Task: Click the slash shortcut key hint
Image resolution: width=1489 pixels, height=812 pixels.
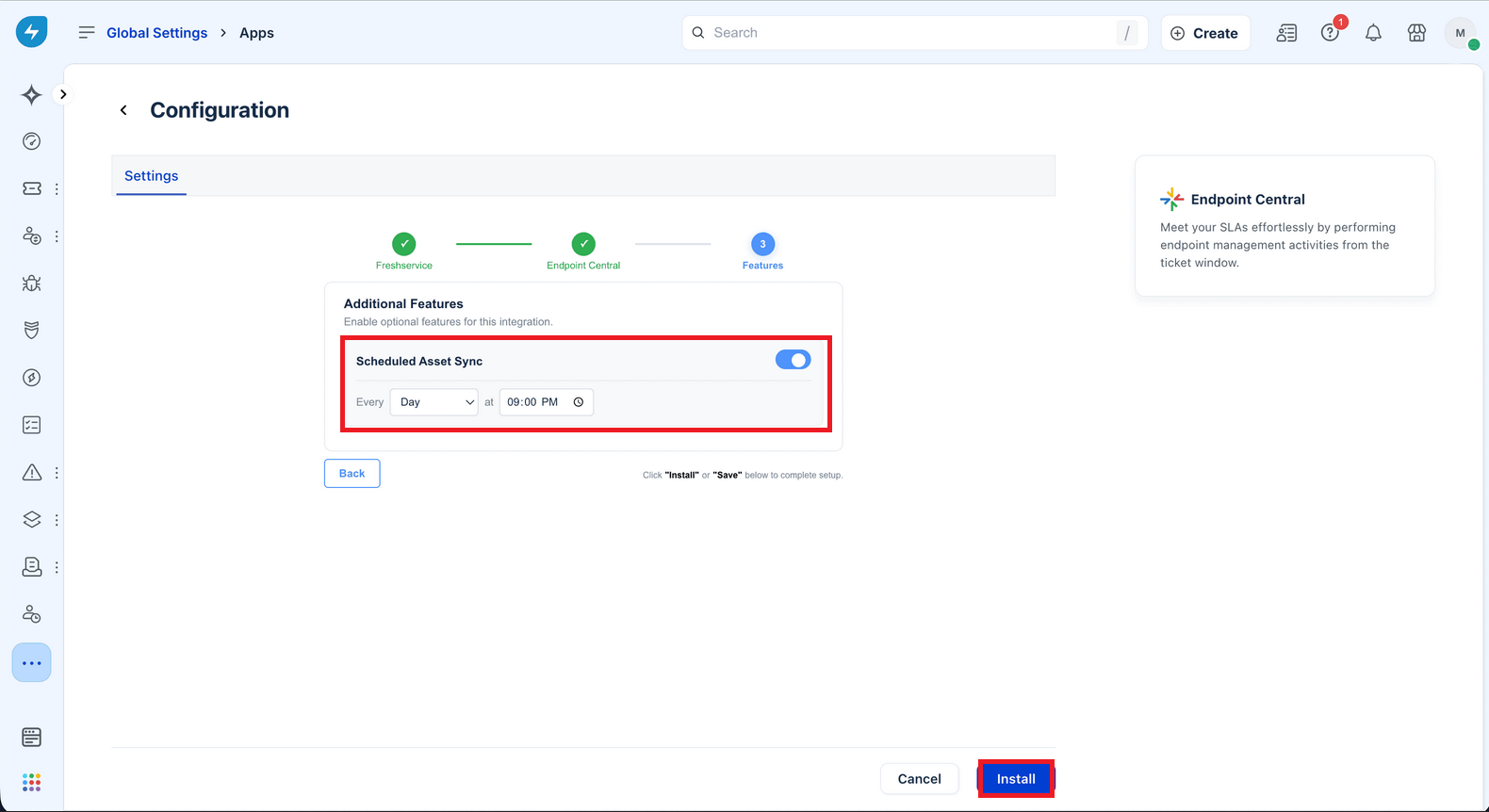Action: click(1127, 33)
